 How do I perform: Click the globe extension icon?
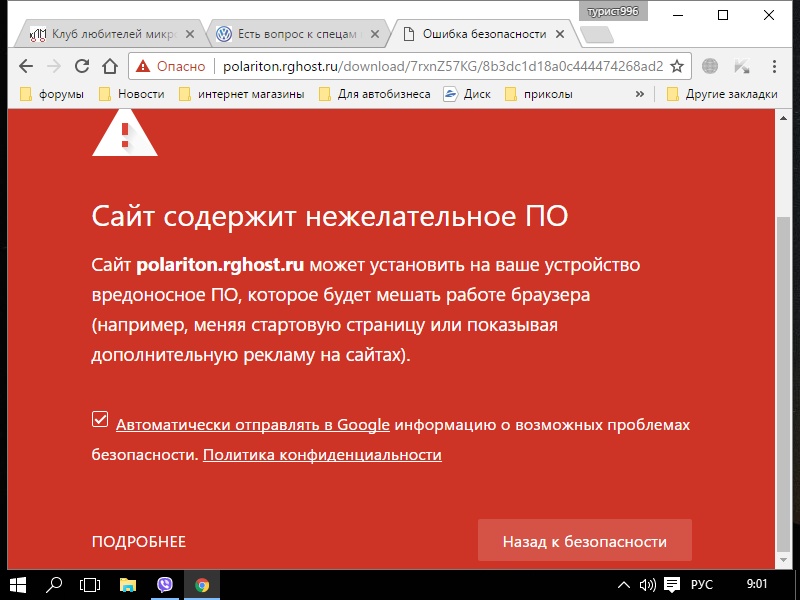tap(710, 67)
